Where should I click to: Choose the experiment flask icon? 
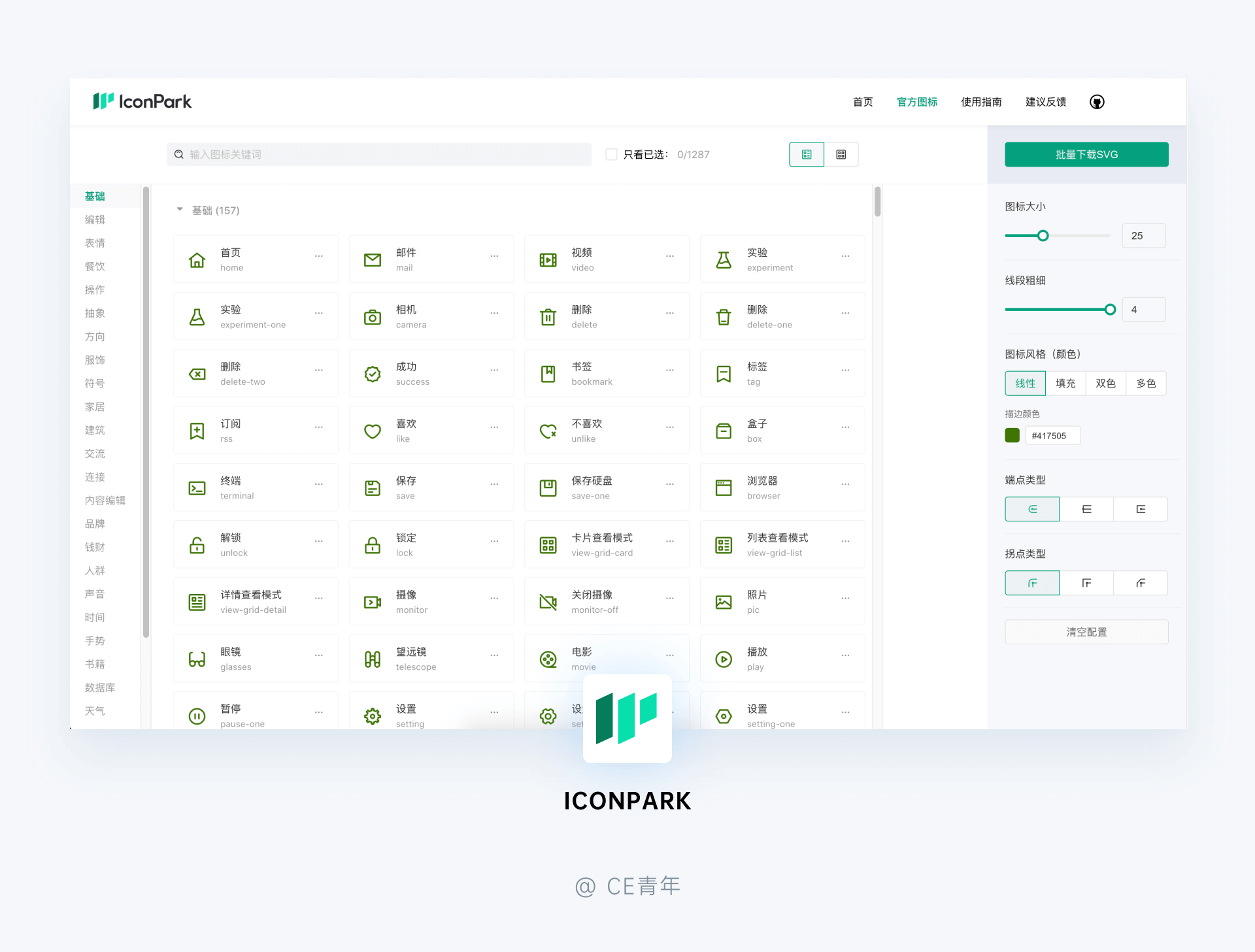click(x=724, y=260)
